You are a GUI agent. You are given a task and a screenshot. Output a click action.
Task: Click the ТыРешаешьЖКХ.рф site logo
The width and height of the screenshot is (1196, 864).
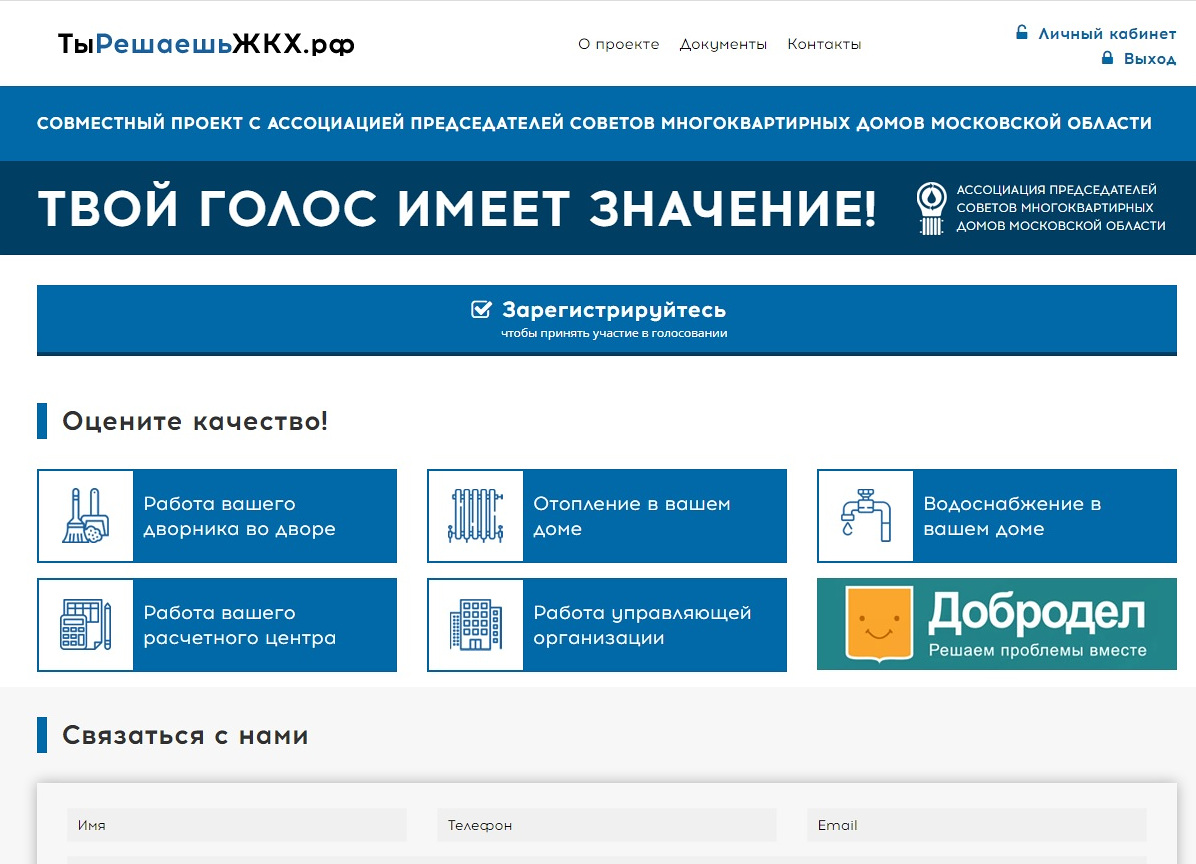pos(206,44)
